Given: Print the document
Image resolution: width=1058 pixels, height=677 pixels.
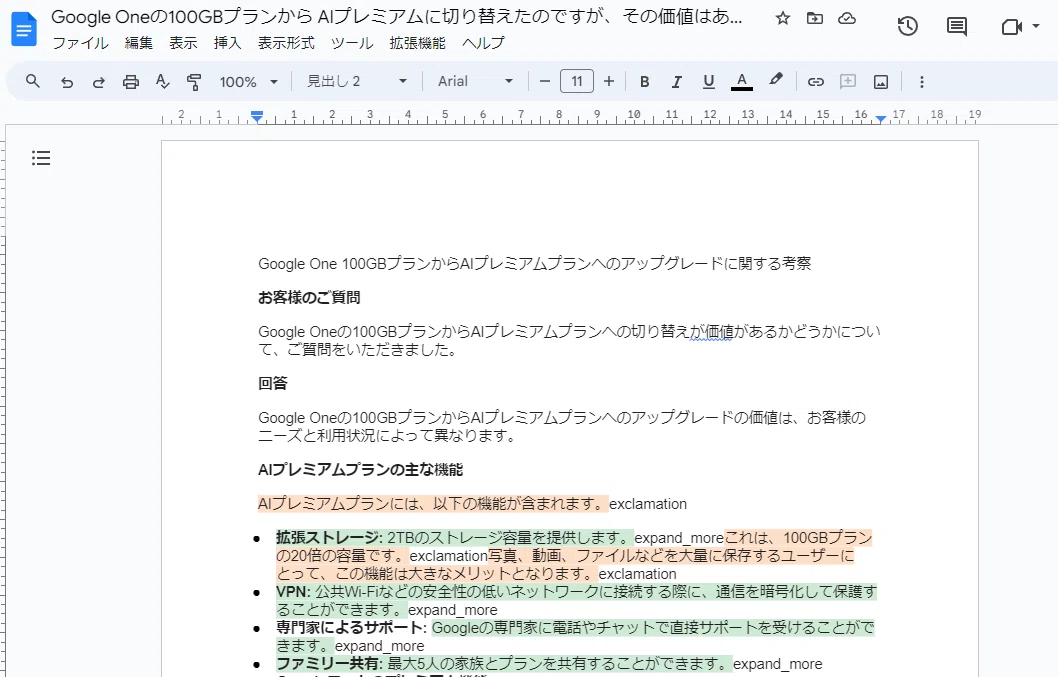Looking at the screenshot, I should 131,82.
